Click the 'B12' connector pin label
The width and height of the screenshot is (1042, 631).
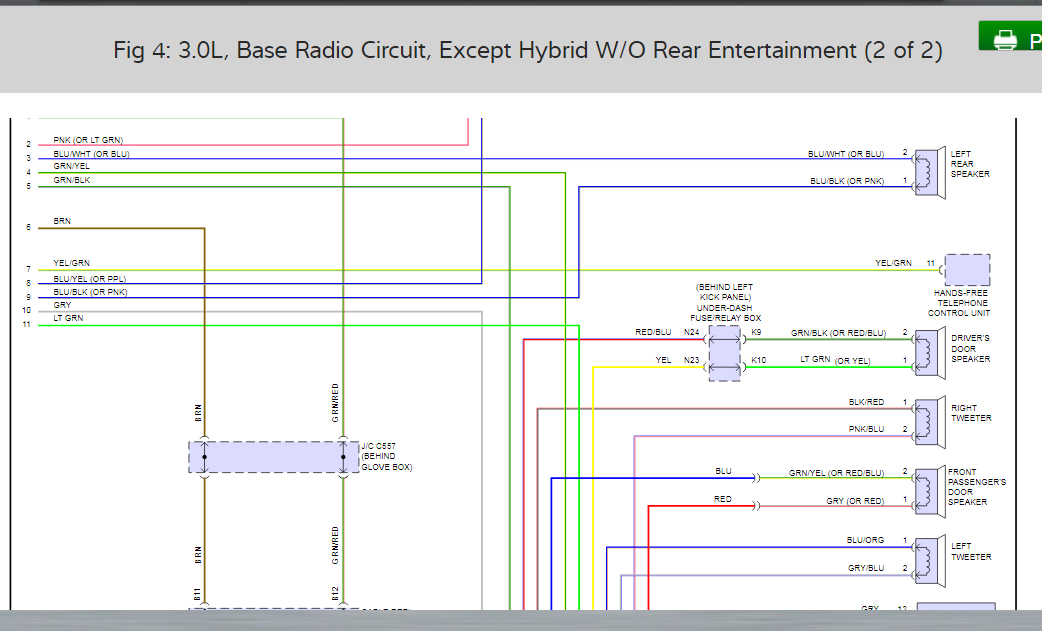click(335, 594)
